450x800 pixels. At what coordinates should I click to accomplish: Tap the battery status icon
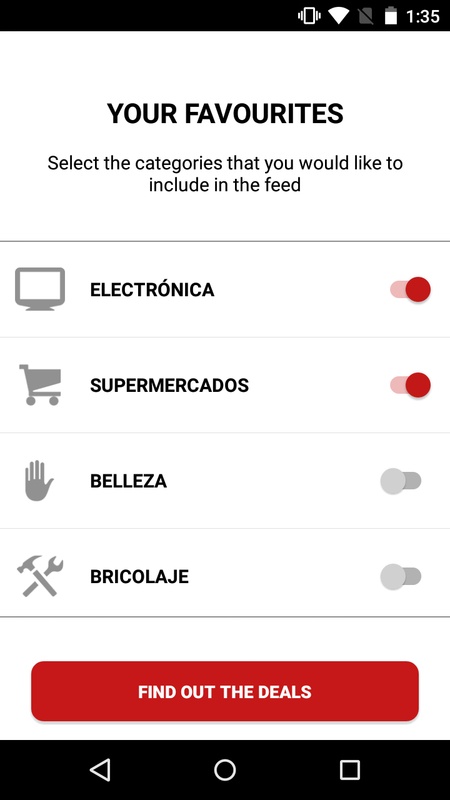391,16
